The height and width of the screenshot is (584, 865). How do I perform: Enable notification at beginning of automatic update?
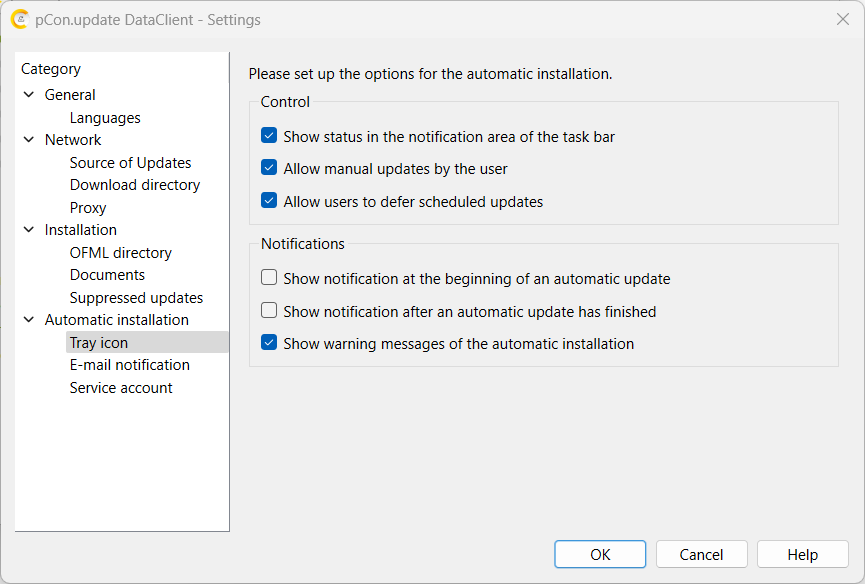[269, 277]
